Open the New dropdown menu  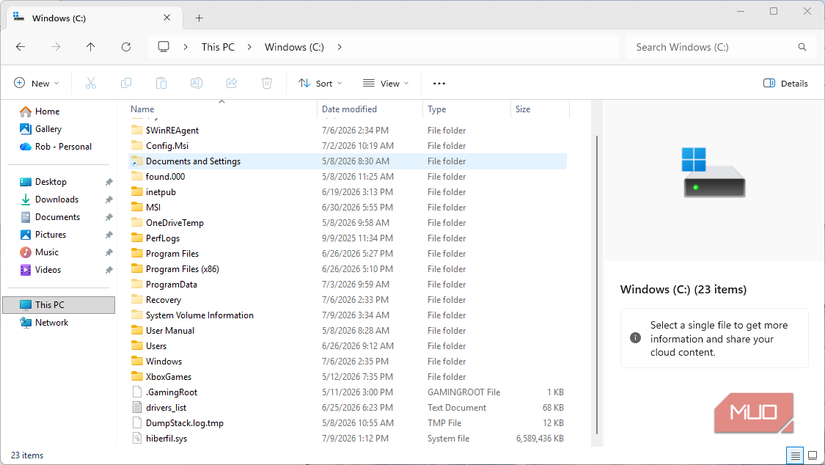[36, 83]
